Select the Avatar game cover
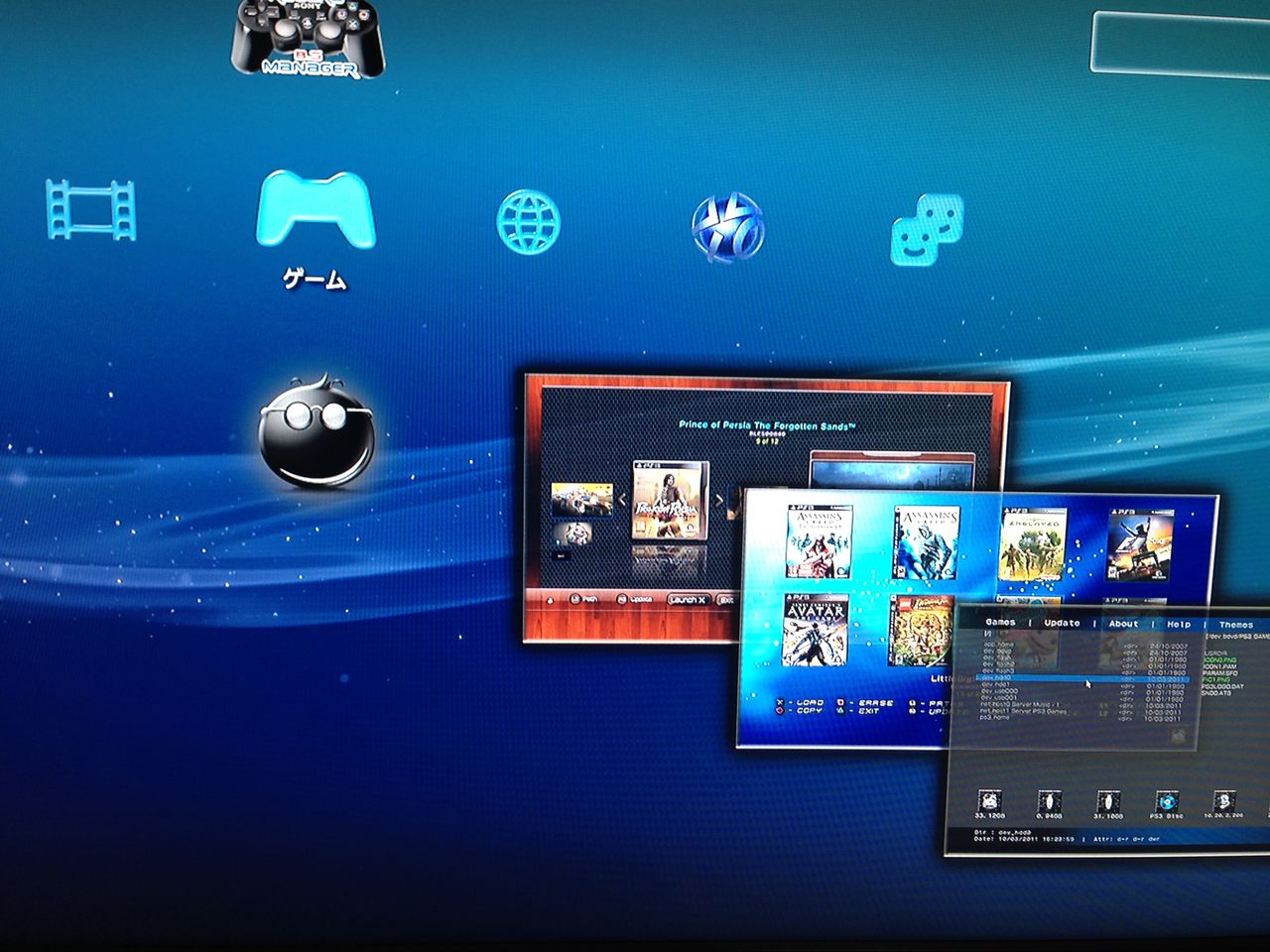The width and height of the screenshot is (1270, 952). pos(816,631)
